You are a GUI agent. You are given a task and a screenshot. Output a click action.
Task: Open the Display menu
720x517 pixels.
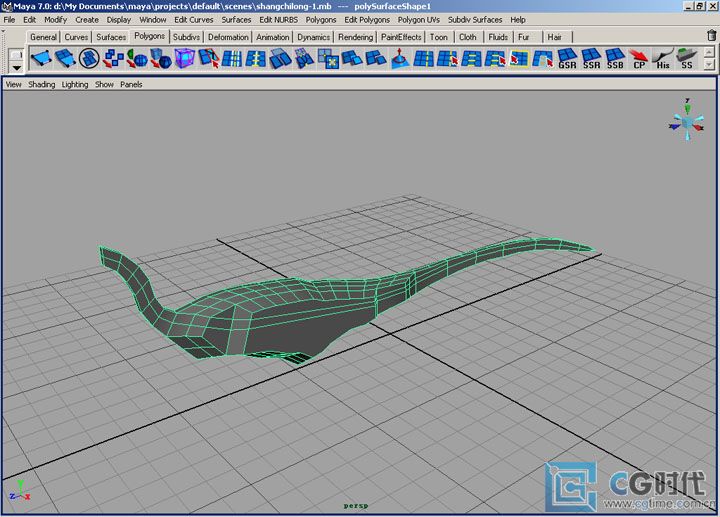click(x=119, y=20)
